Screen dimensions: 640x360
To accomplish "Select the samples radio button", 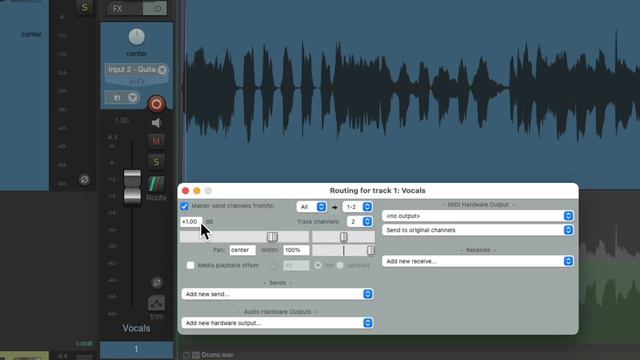I will [340, 265].
